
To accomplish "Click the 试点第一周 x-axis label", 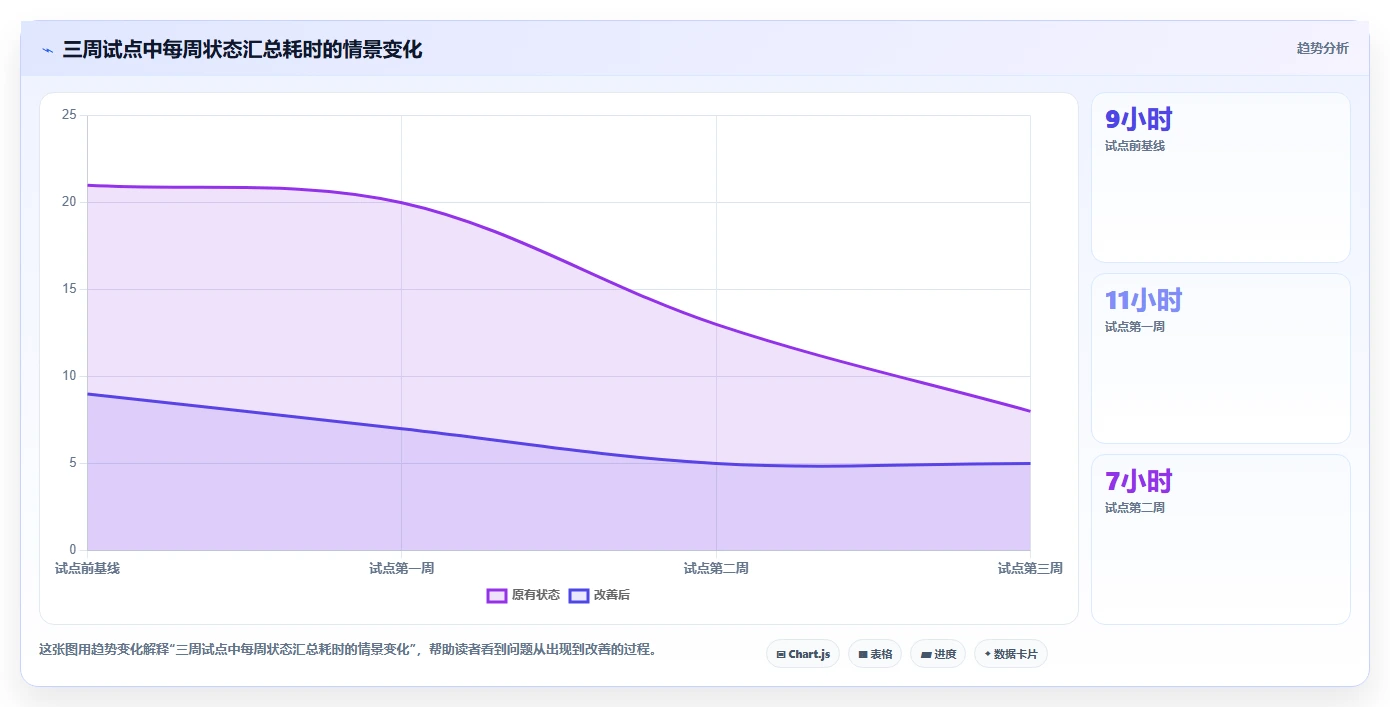I will pyautogui.click(x=402, y=568).
